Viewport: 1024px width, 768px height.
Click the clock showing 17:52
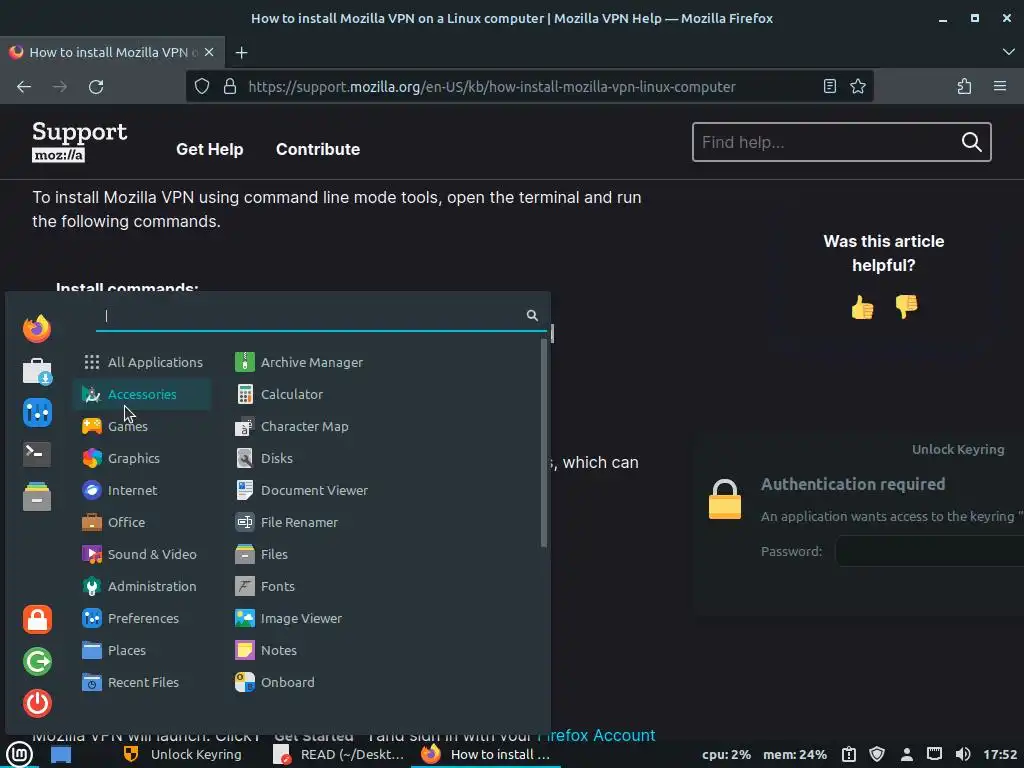pyautogui.click(x=1000, y=754)
